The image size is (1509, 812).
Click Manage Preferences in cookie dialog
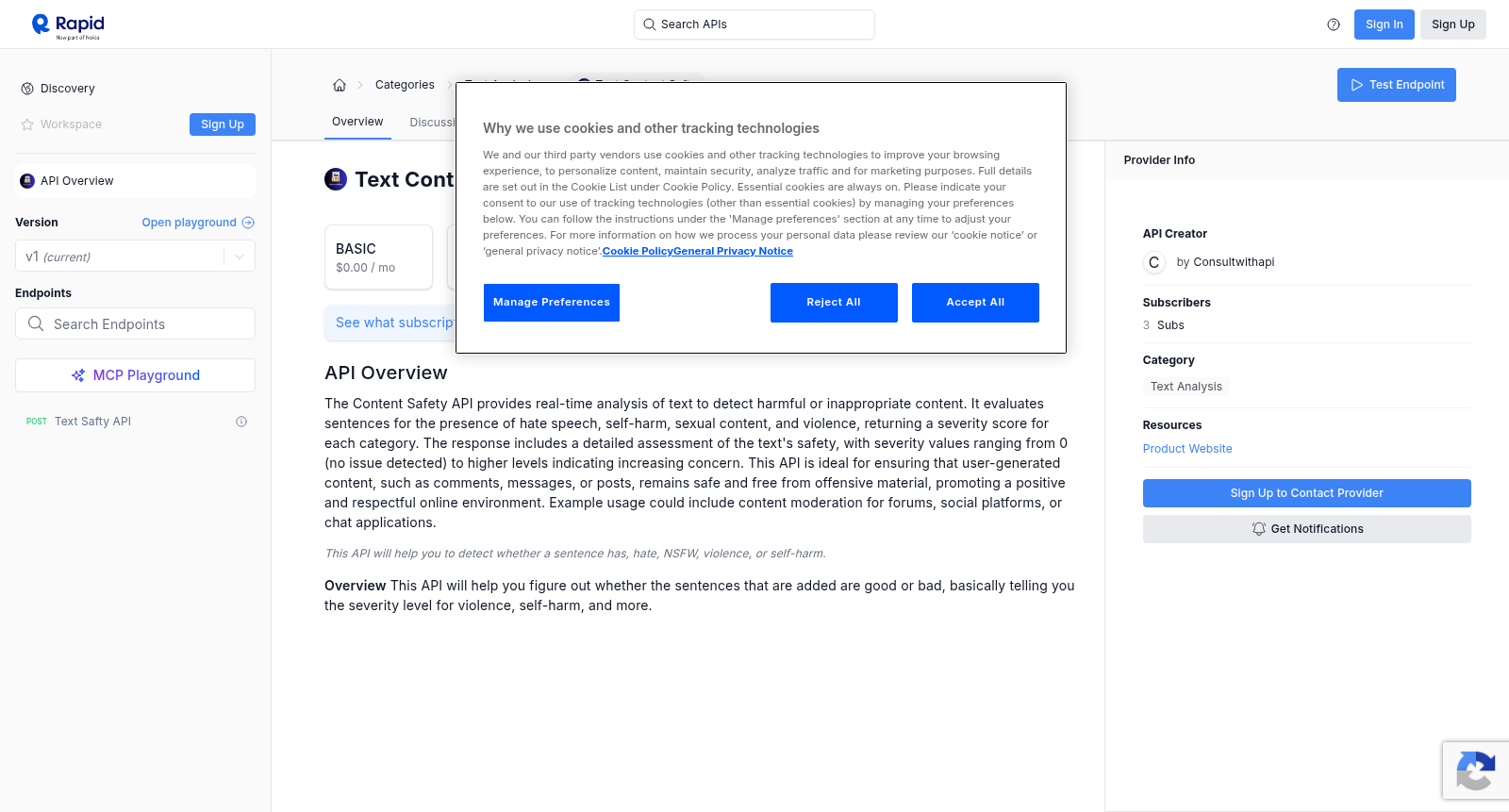[552, 303]
